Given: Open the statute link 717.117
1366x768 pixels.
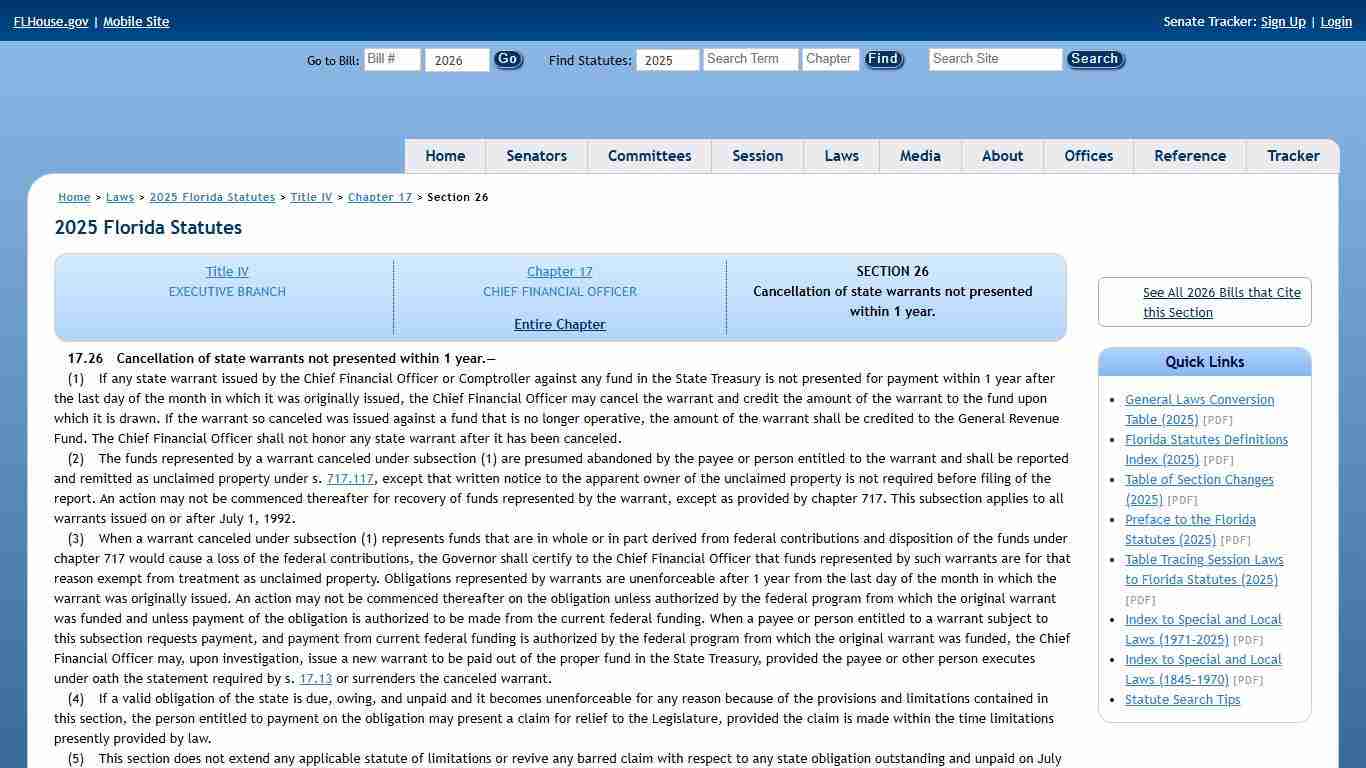Looking at the screenshot, I should click(350, 478).
